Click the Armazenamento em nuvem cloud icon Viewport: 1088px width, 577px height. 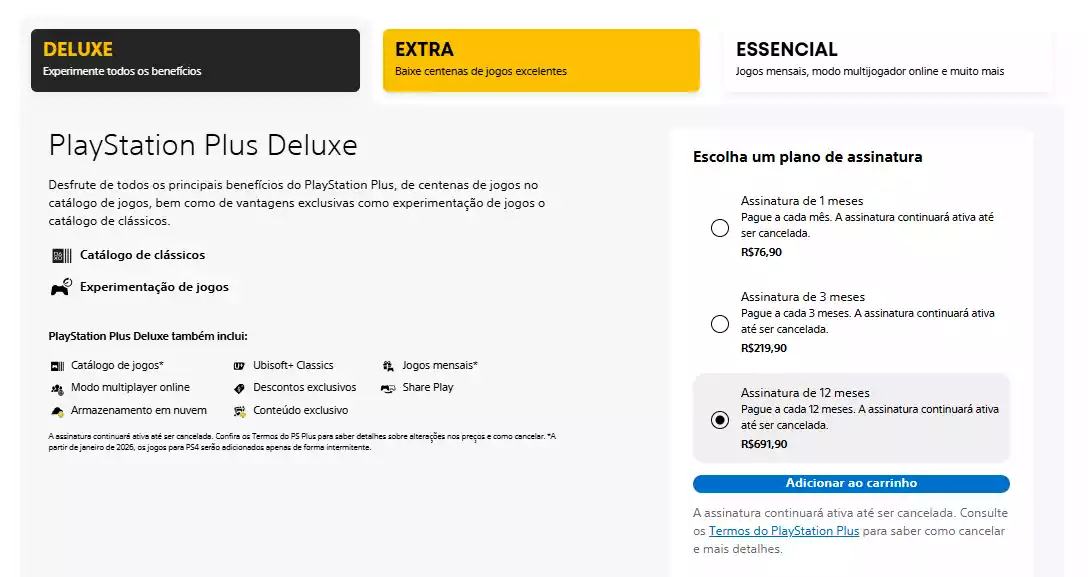click(x=57, y=410)
